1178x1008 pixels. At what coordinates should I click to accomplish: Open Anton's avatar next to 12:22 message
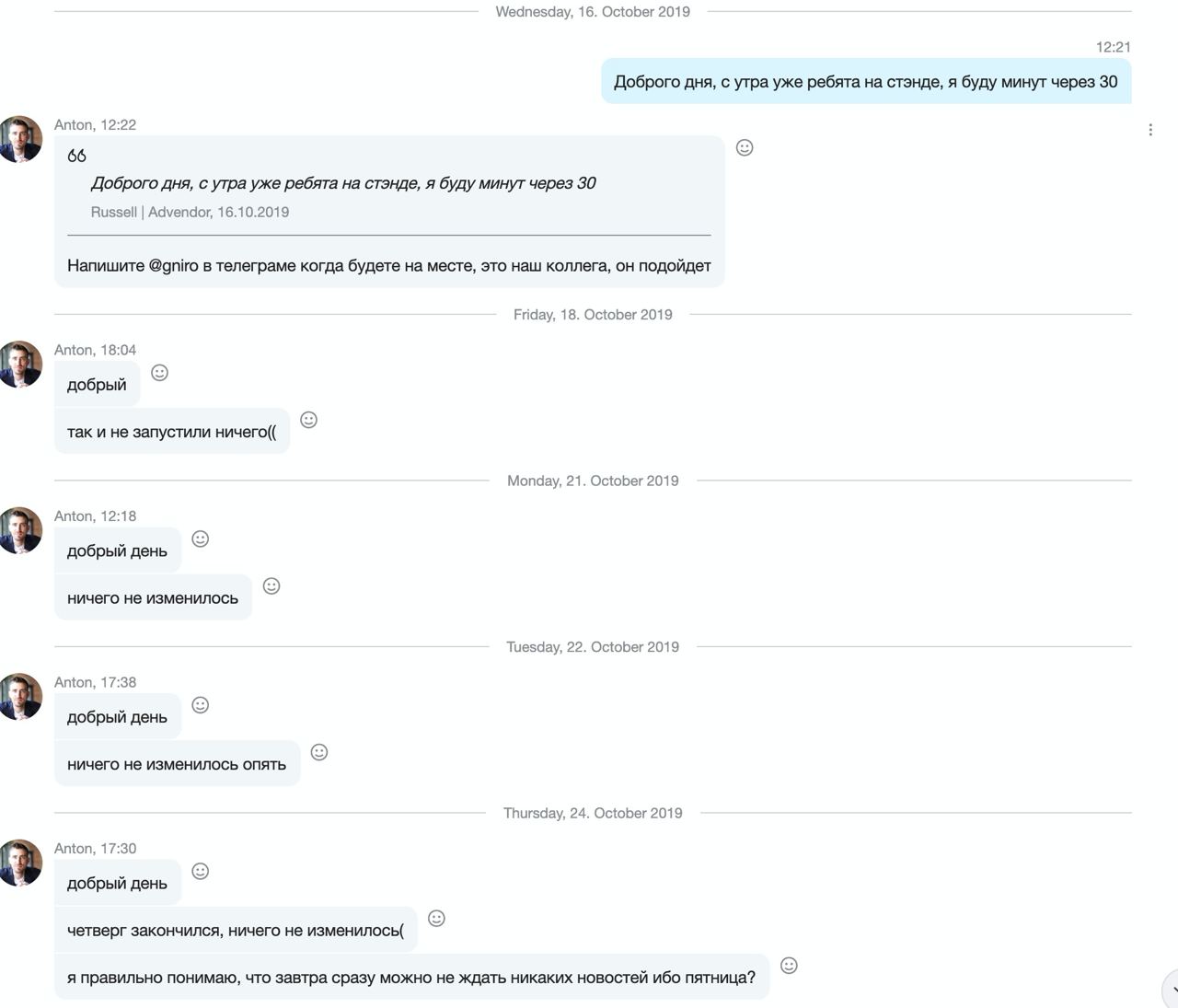19,139
